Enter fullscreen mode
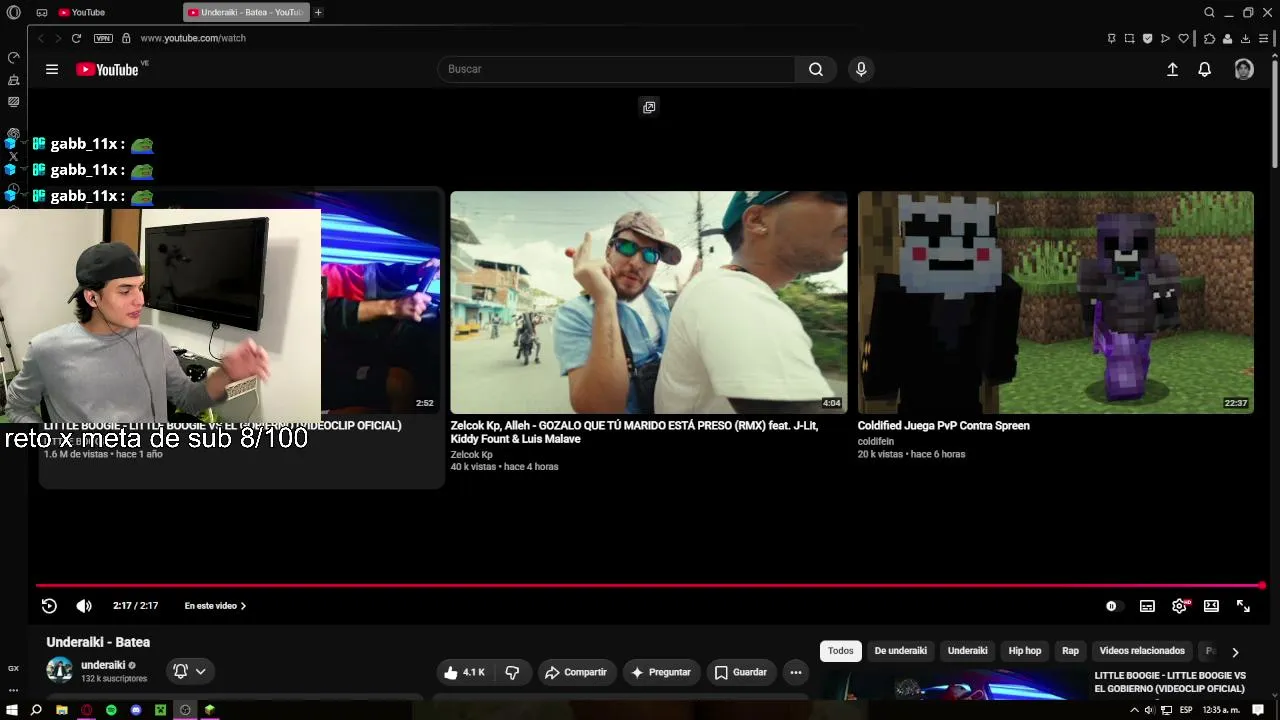The height and width of the screenshot is (720, 1280). [1243, 606]
